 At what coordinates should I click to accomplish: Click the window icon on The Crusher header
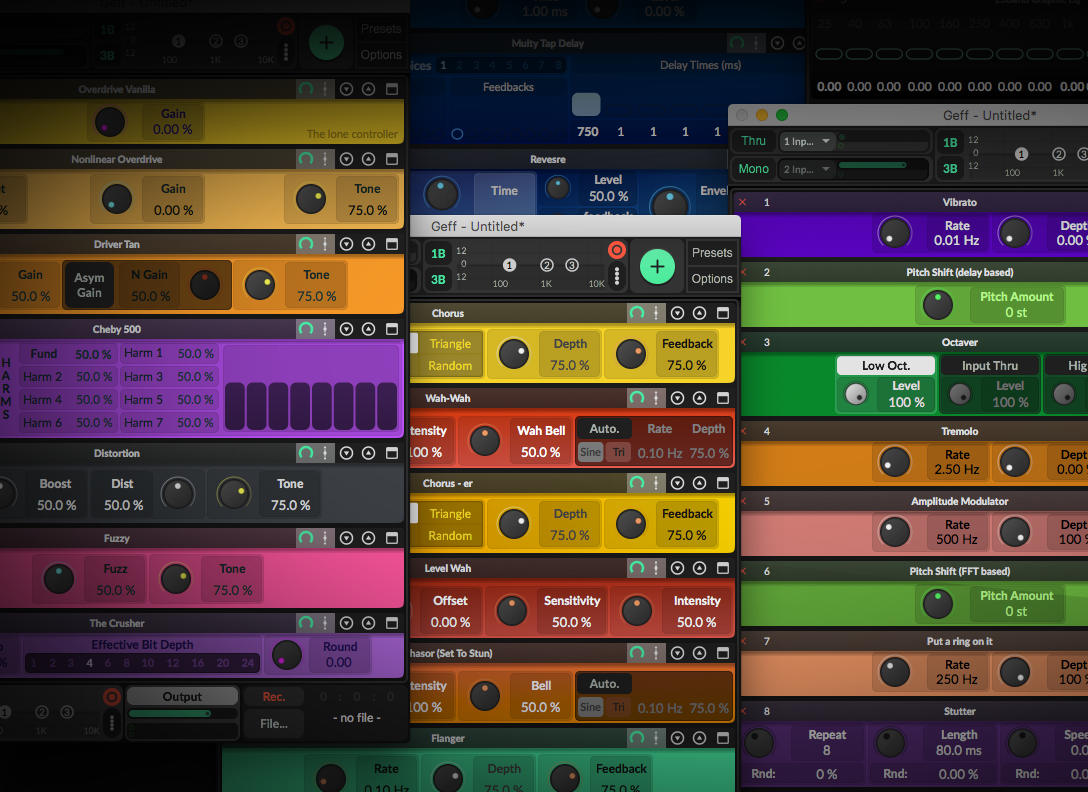(x=391, y=623)
